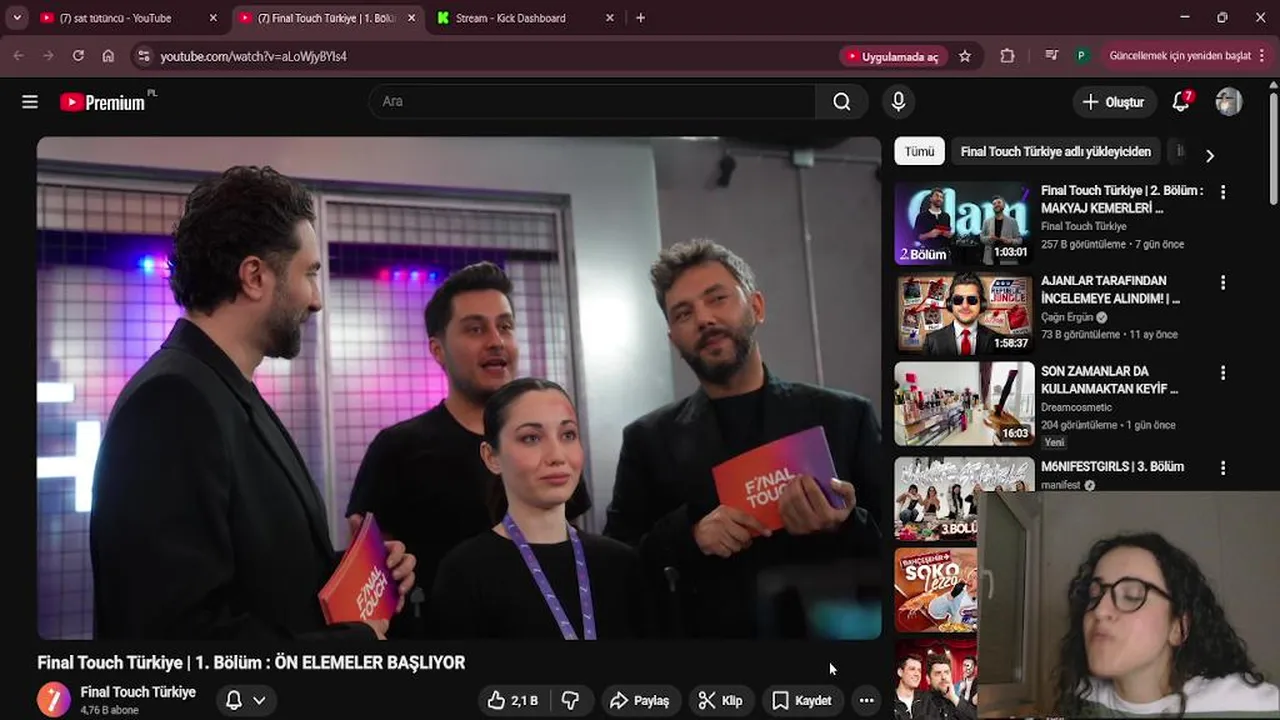Reload the page
Screen dimensions: 1280x720
coord(78,56)
